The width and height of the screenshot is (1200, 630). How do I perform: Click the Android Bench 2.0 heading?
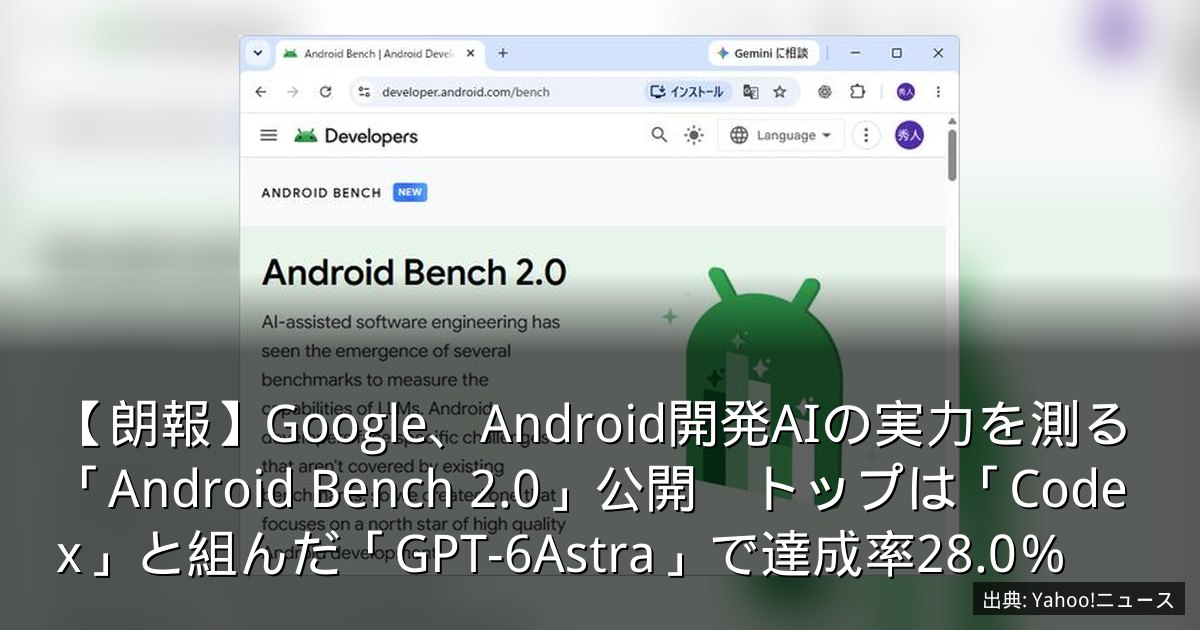click(x=414, y=272)
